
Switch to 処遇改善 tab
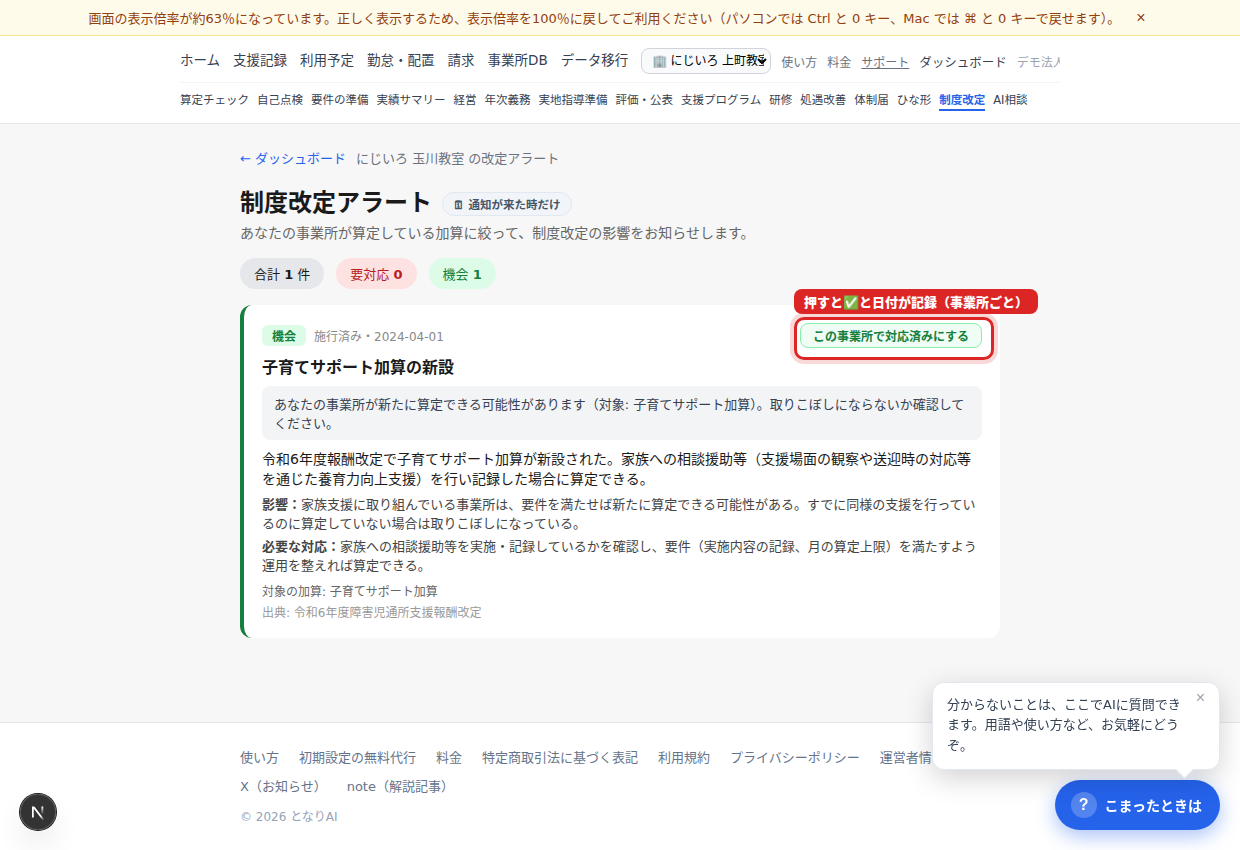coord(823,100)
